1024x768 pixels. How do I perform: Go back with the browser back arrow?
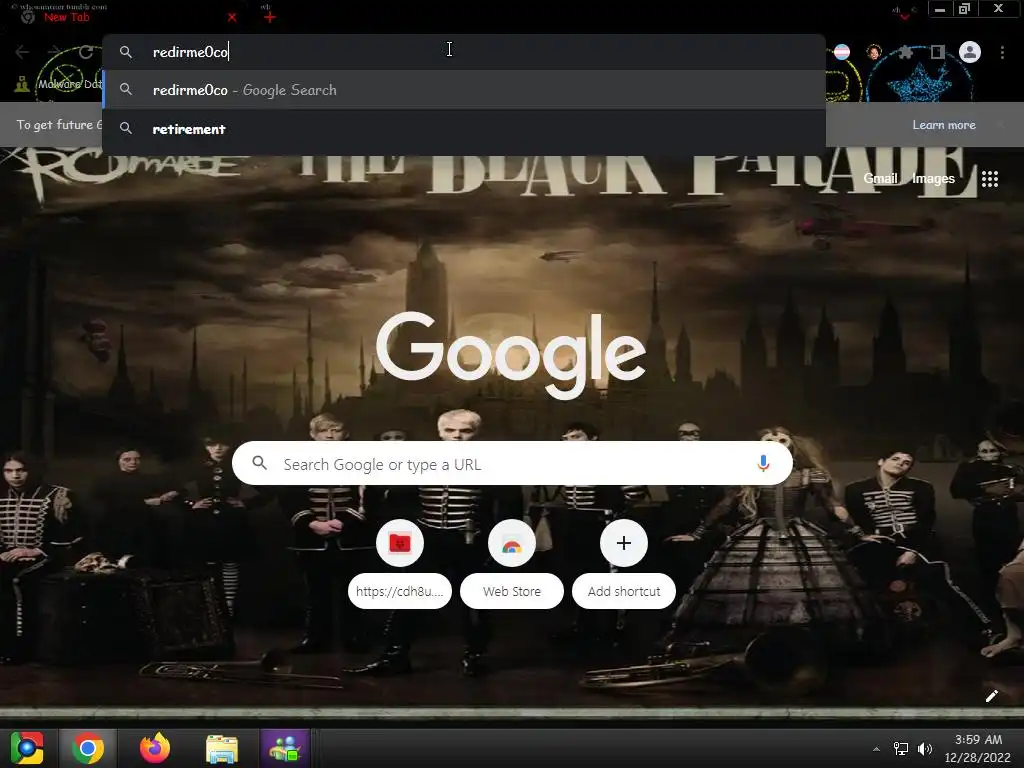click(22, 52)
